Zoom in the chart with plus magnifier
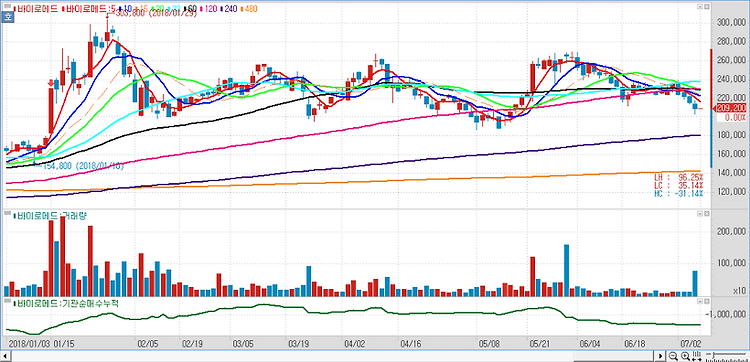 685,356
